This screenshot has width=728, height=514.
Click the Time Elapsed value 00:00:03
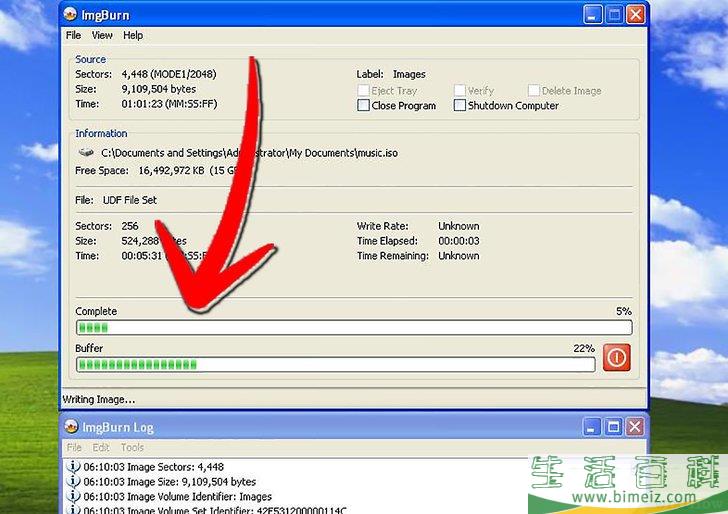point(459,241)
